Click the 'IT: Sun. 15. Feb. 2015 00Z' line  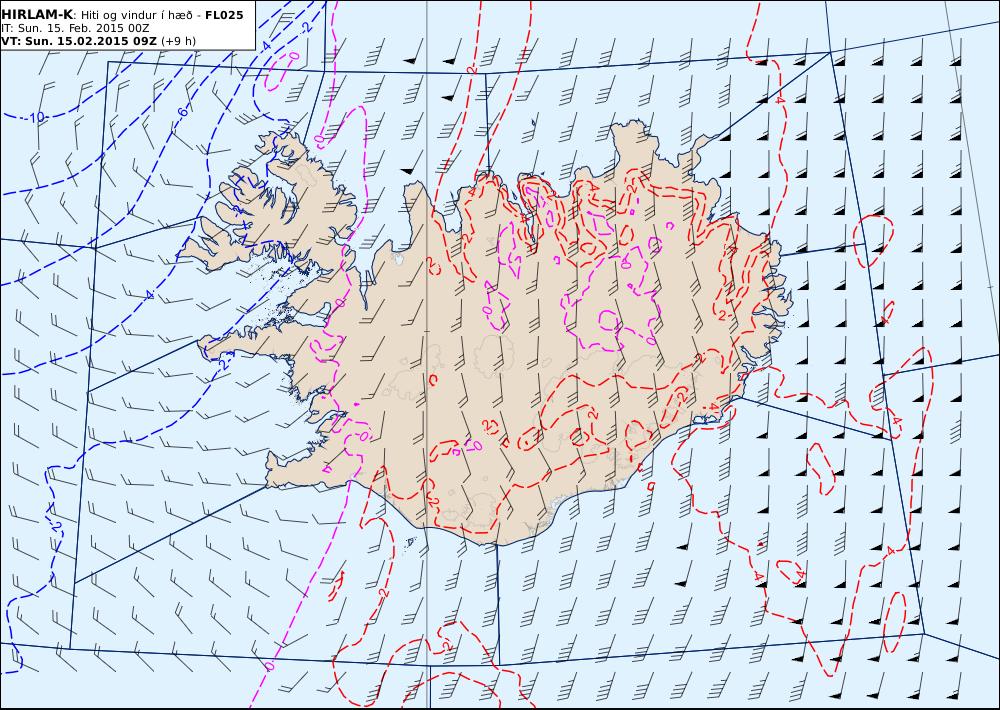coord(75,29)
